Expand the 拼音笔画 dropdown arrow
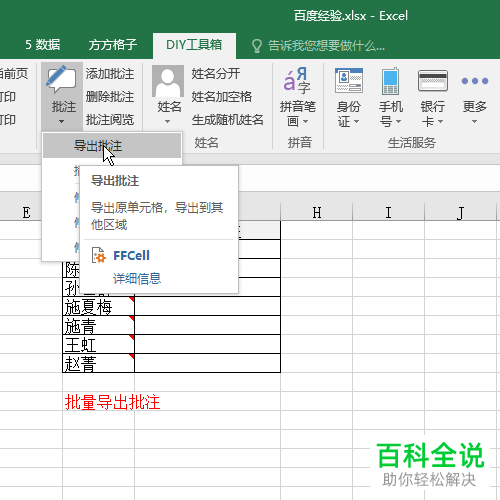Image resolution: width=500 pixels, height=500 pixels. pyautogui.click(x=306, y=122)
